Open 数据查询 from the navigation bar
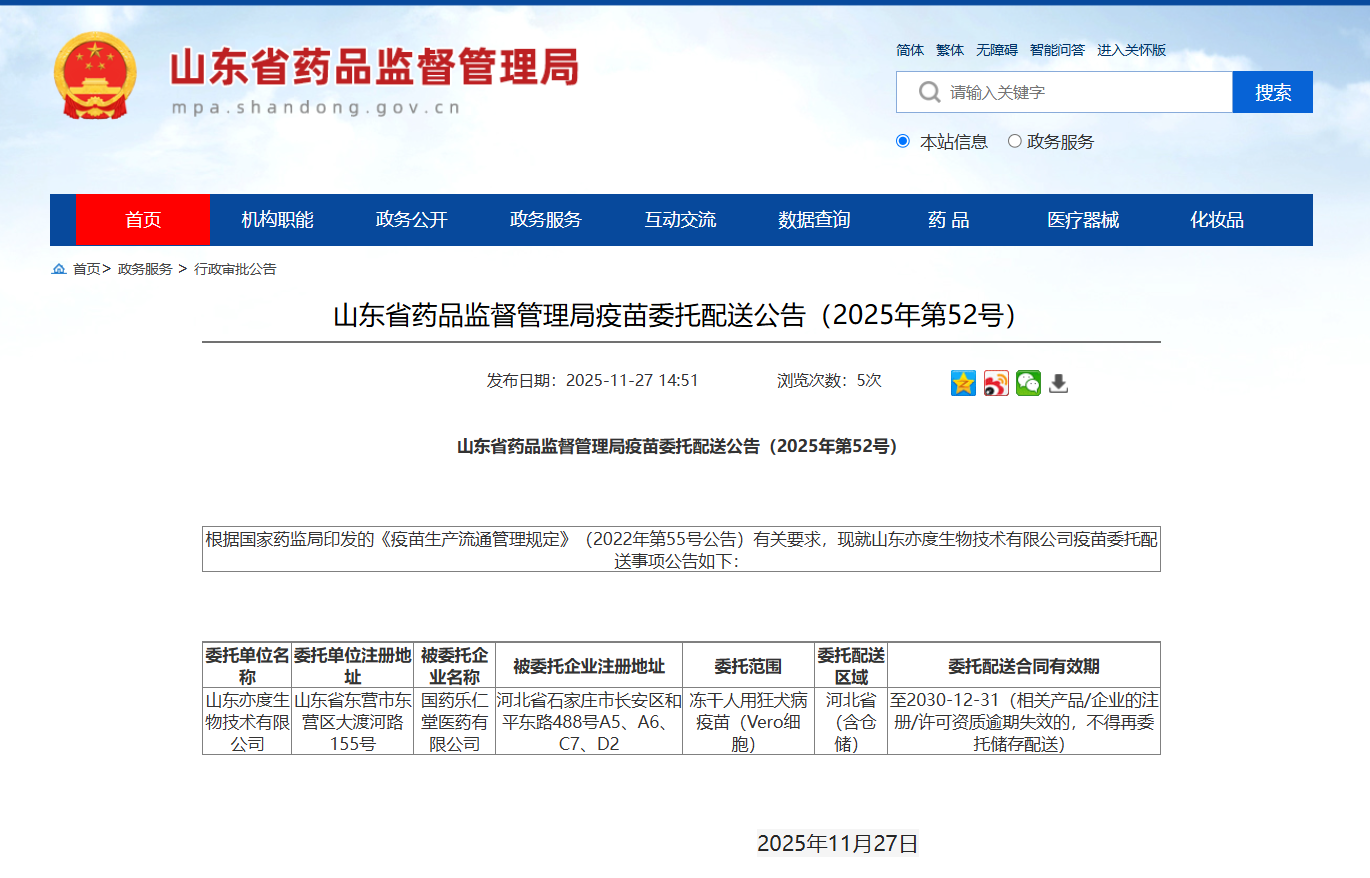Viewport: 1370px width, 878px height. coord(814,220)
